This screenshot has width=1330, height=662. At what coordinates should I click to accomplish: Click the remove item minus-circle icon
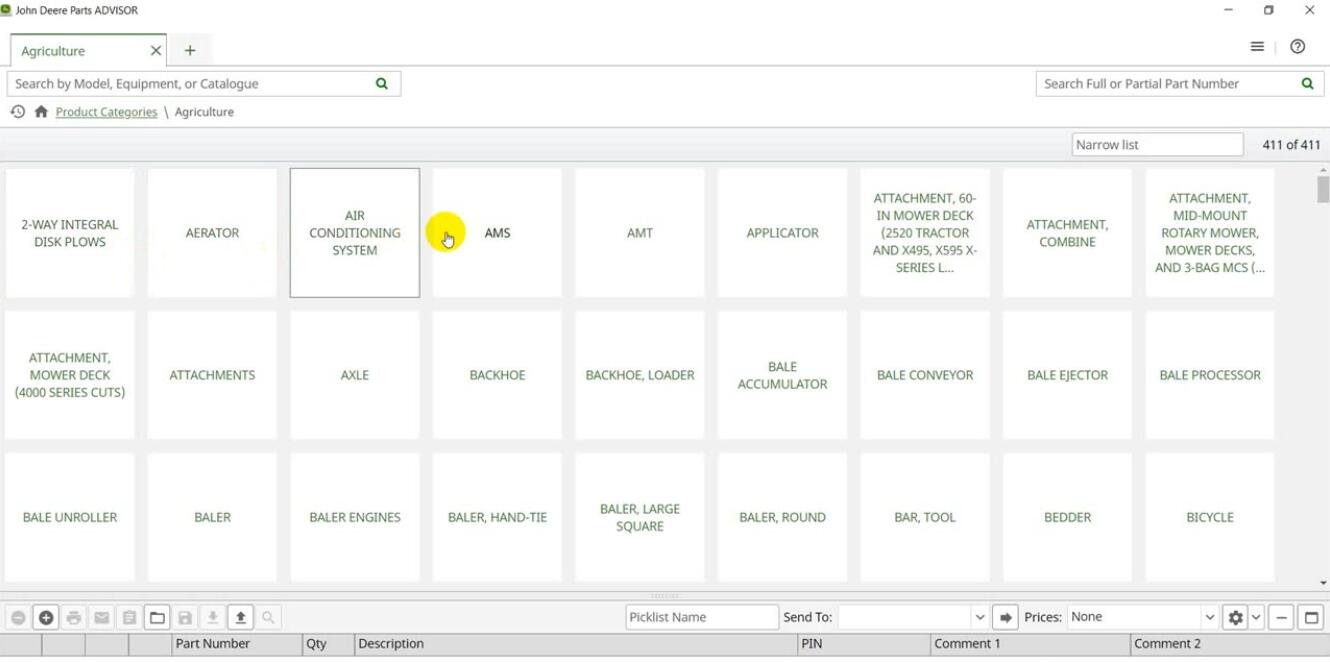(x=18, y=618)
